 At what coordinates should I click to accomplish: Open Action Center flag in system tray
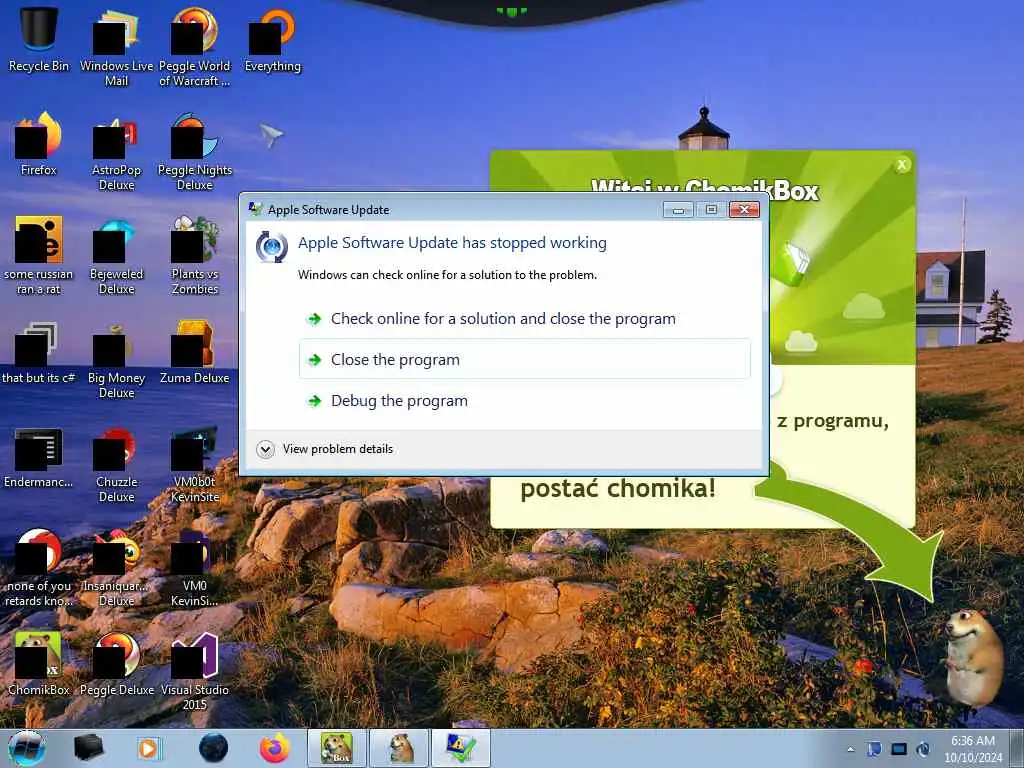pyautogui.click(x=874, y=749)
